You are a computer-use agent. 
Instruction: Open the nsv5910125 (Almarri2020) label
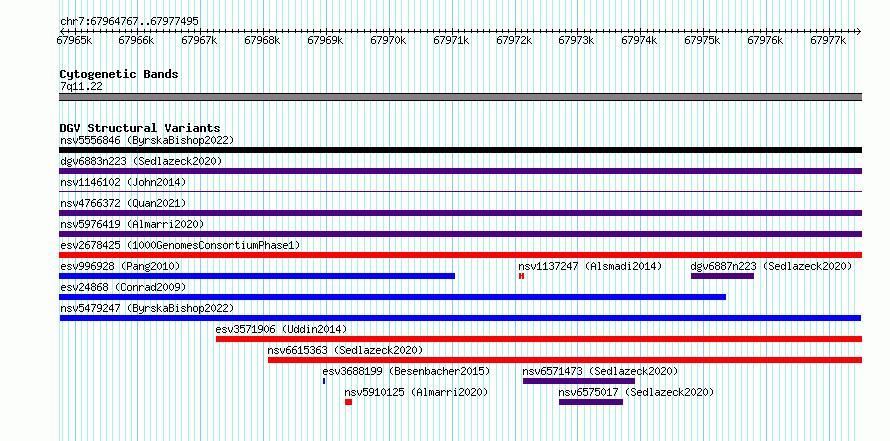click(x=417, y=392)
